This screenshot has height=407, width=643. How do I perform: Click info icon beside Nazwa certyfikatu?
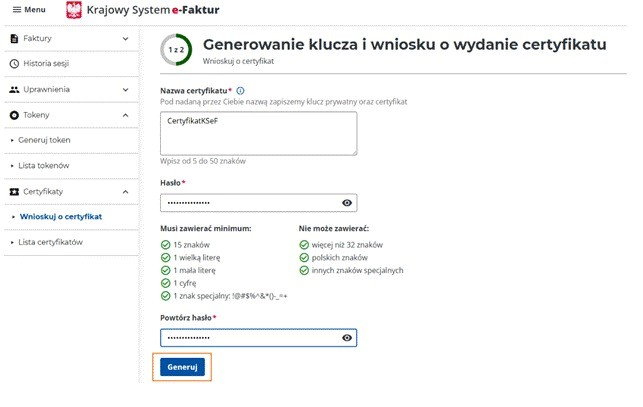[x=240, y=90]
